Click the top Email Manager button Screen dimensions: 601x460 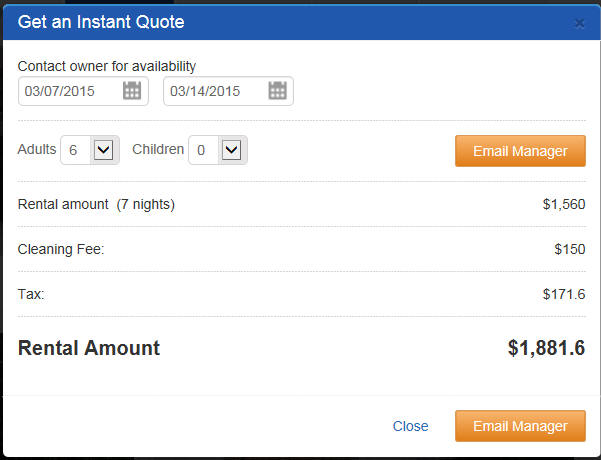click(x=520, y=151)
